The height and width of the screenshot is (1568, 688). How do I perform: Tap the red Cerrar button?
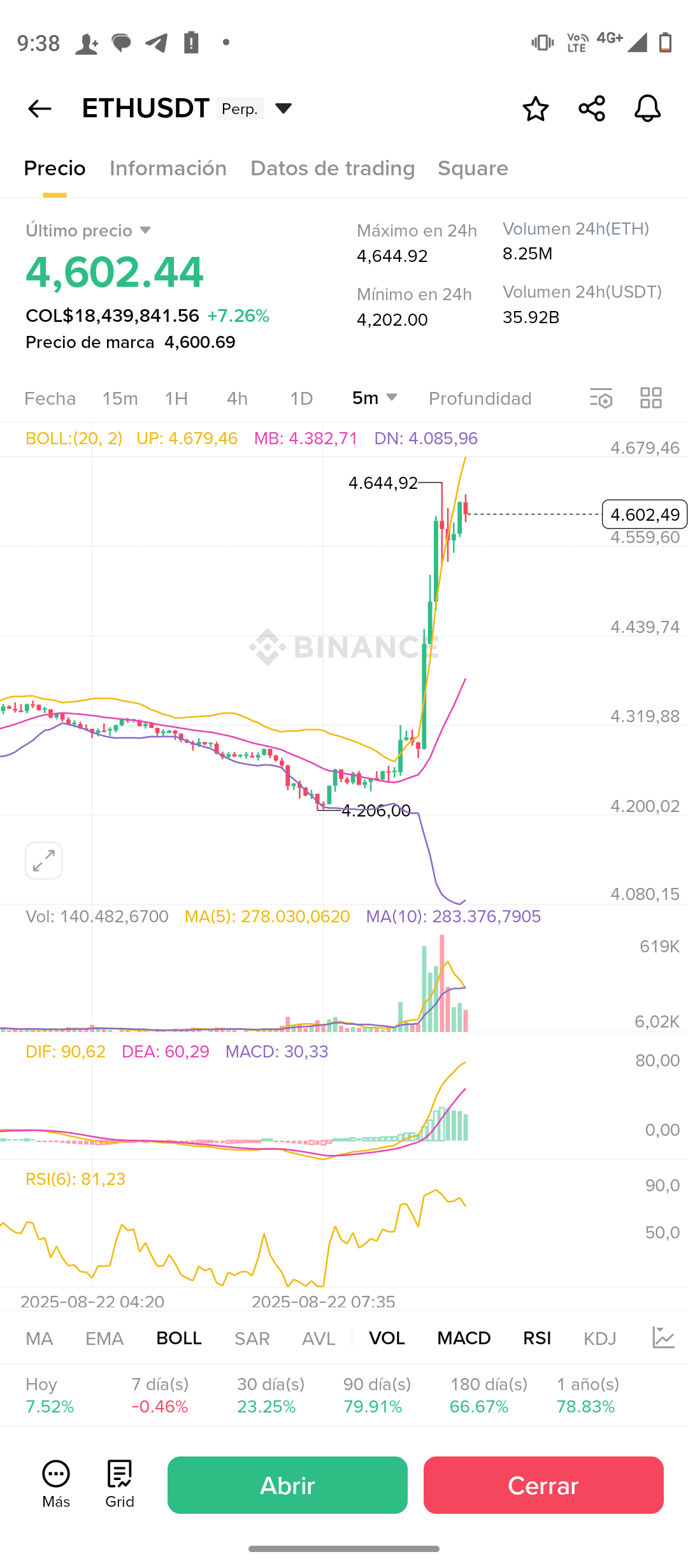(543, 1485)
